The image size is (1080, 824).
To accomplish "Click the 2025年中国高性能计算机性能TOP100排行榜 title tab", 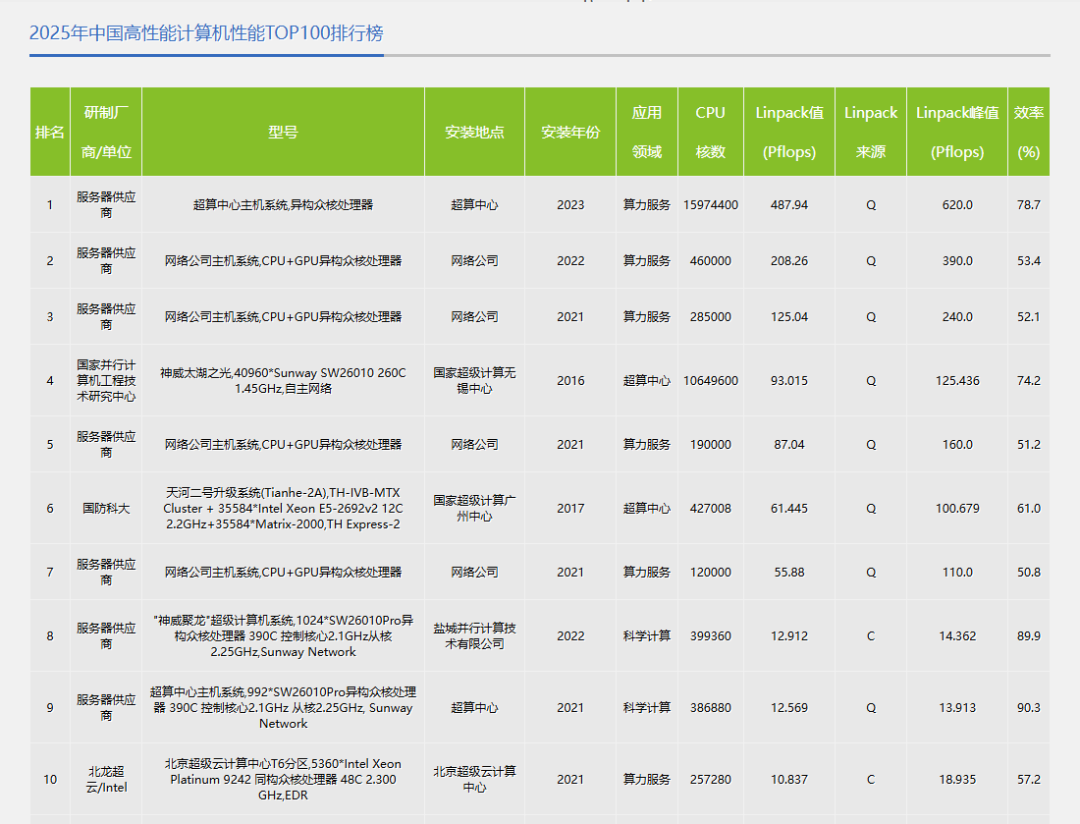I will pyautogui.click(x=206, y=33).
